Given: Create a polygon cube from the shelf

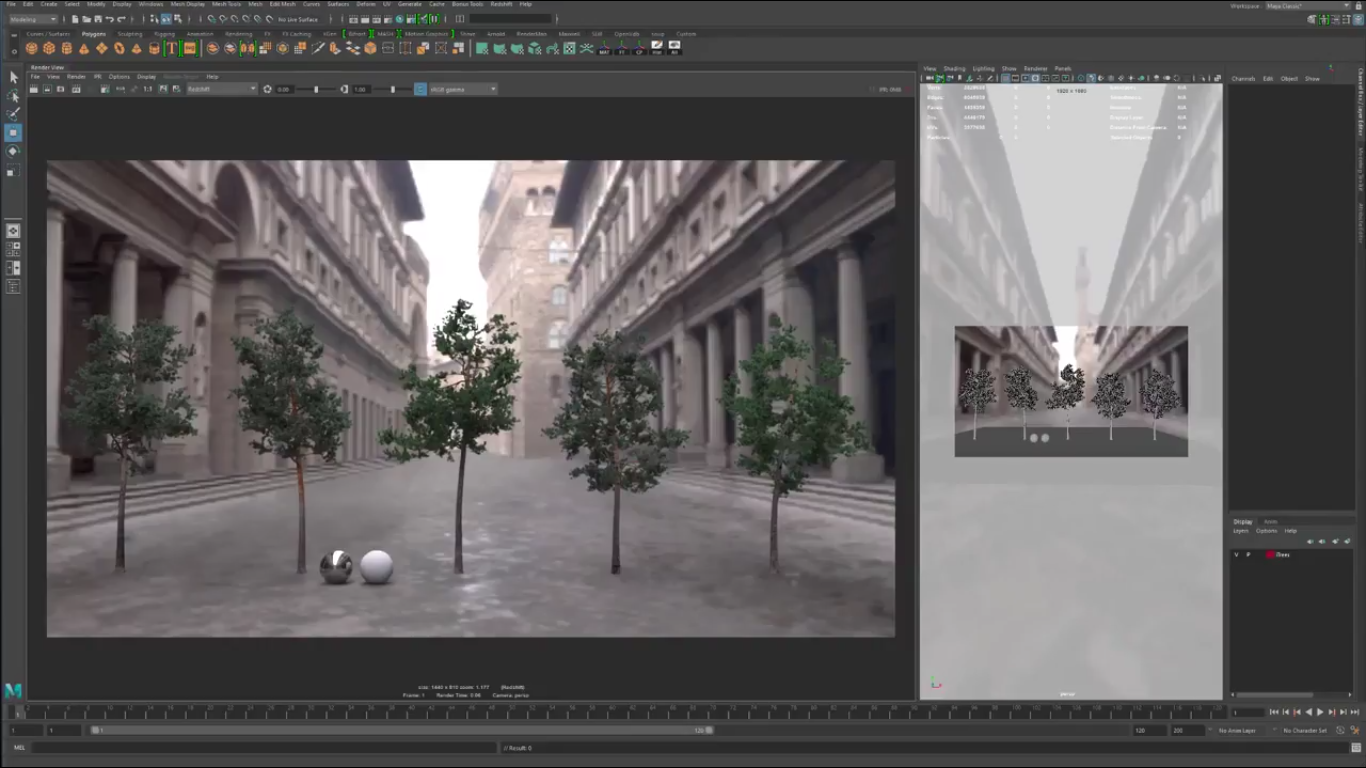Looking at the screenshot, I should (x=49, y=48).
